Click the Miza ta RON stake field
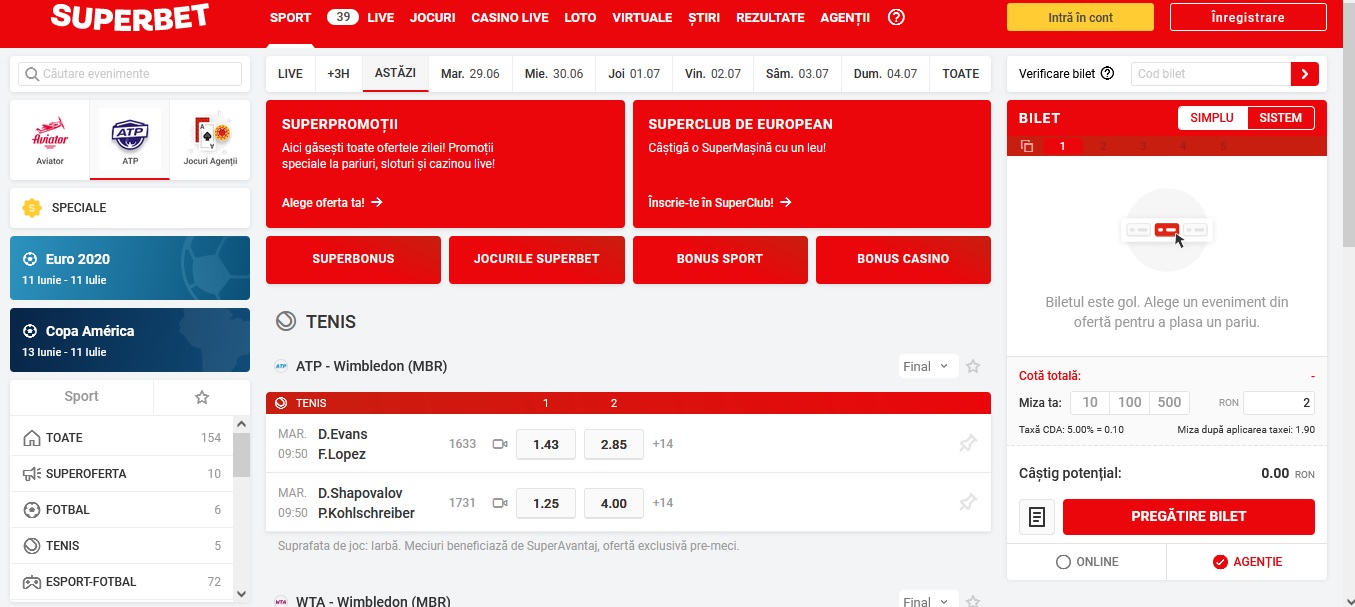This screenshot has width=1355, height=607. pyautogui.click(x=1279, y=402)
